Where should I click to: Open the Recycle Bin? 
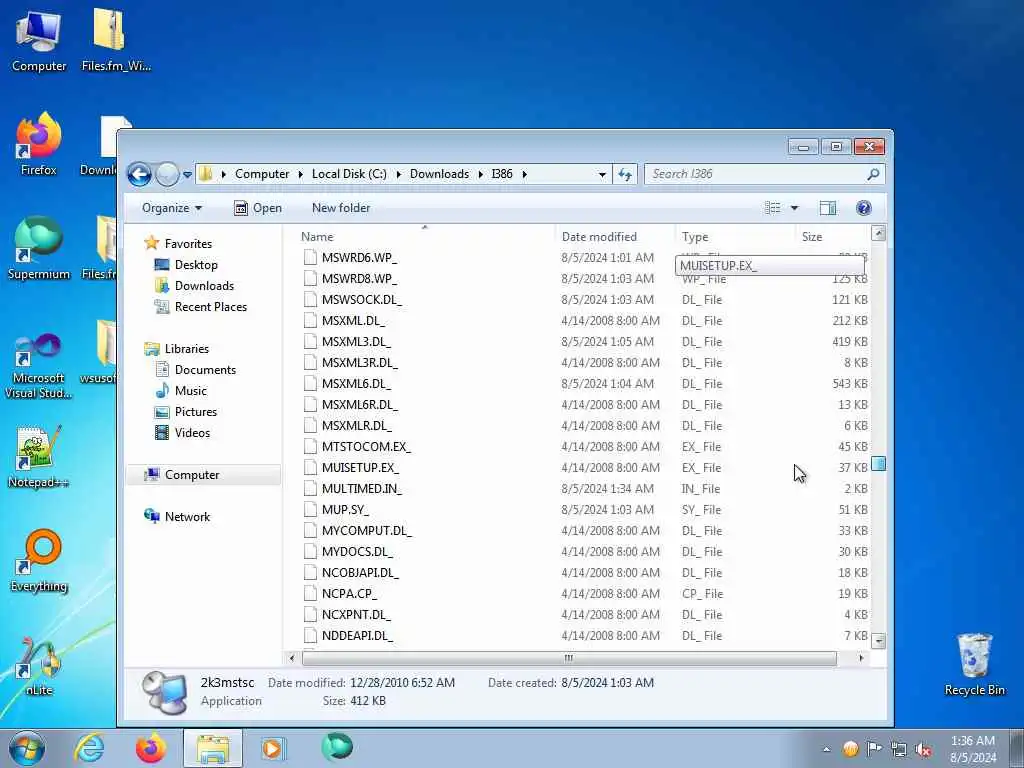coord(974,665)
